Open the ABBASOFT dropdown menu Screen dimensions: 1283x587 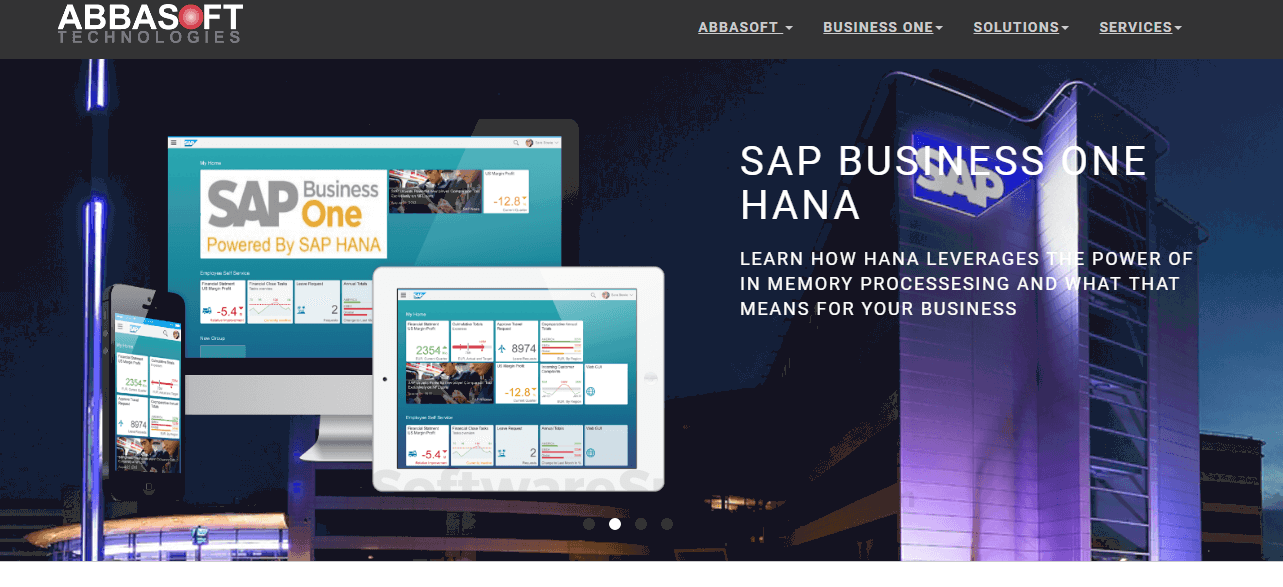click(745, 27)
